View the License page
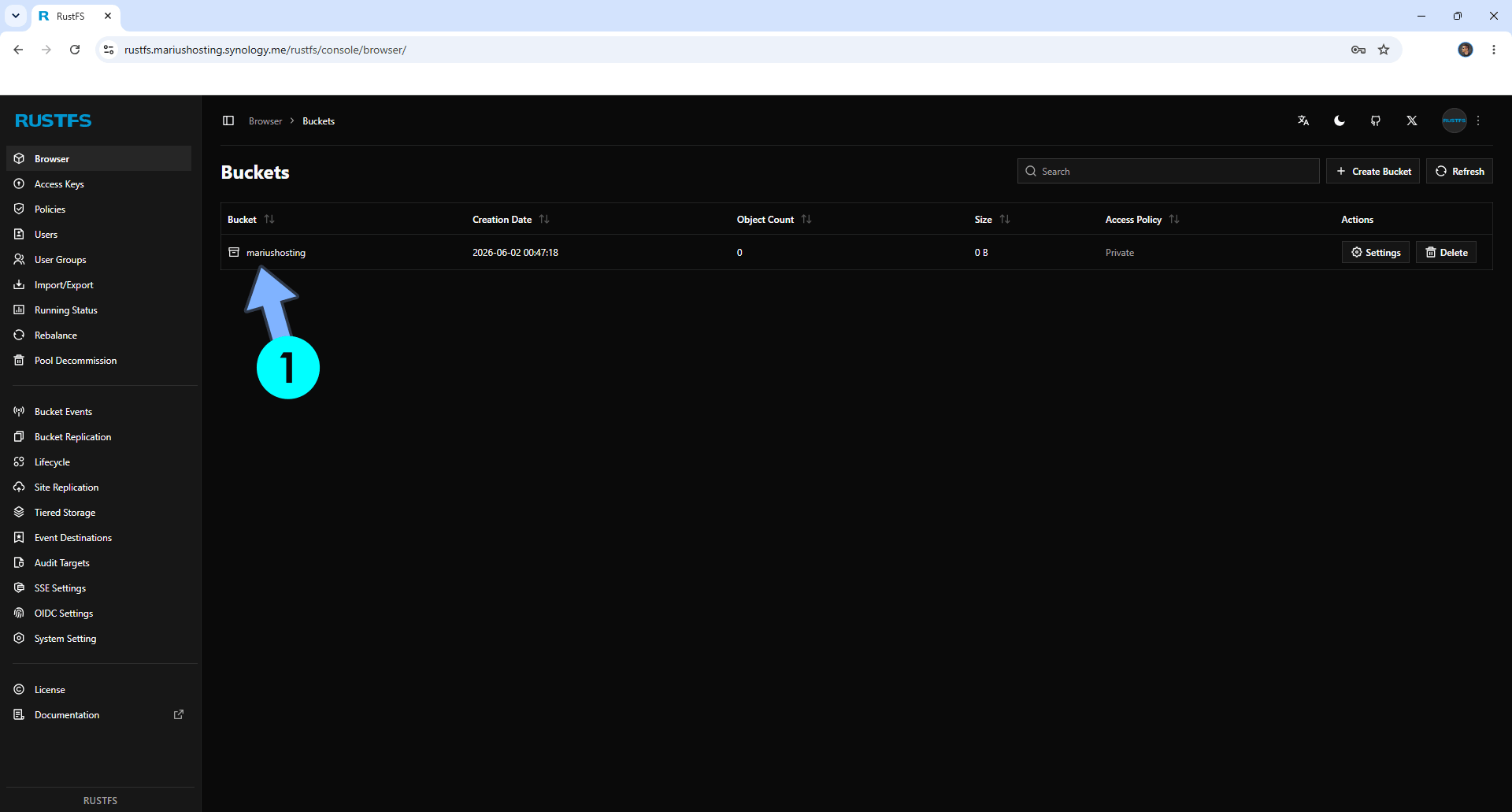Screen dimensions: 1512x812 tap(98, 689)
